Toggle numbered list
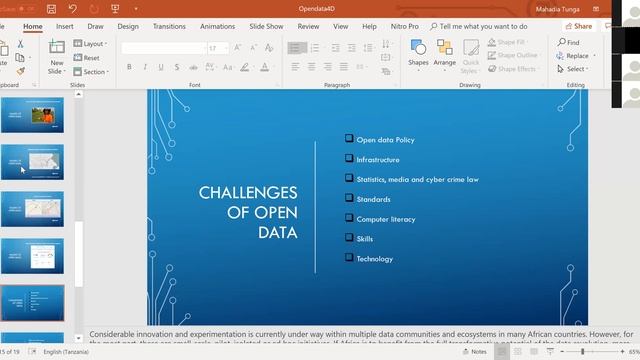This screenshot has width=640, height=360. [x=315, y=48]
